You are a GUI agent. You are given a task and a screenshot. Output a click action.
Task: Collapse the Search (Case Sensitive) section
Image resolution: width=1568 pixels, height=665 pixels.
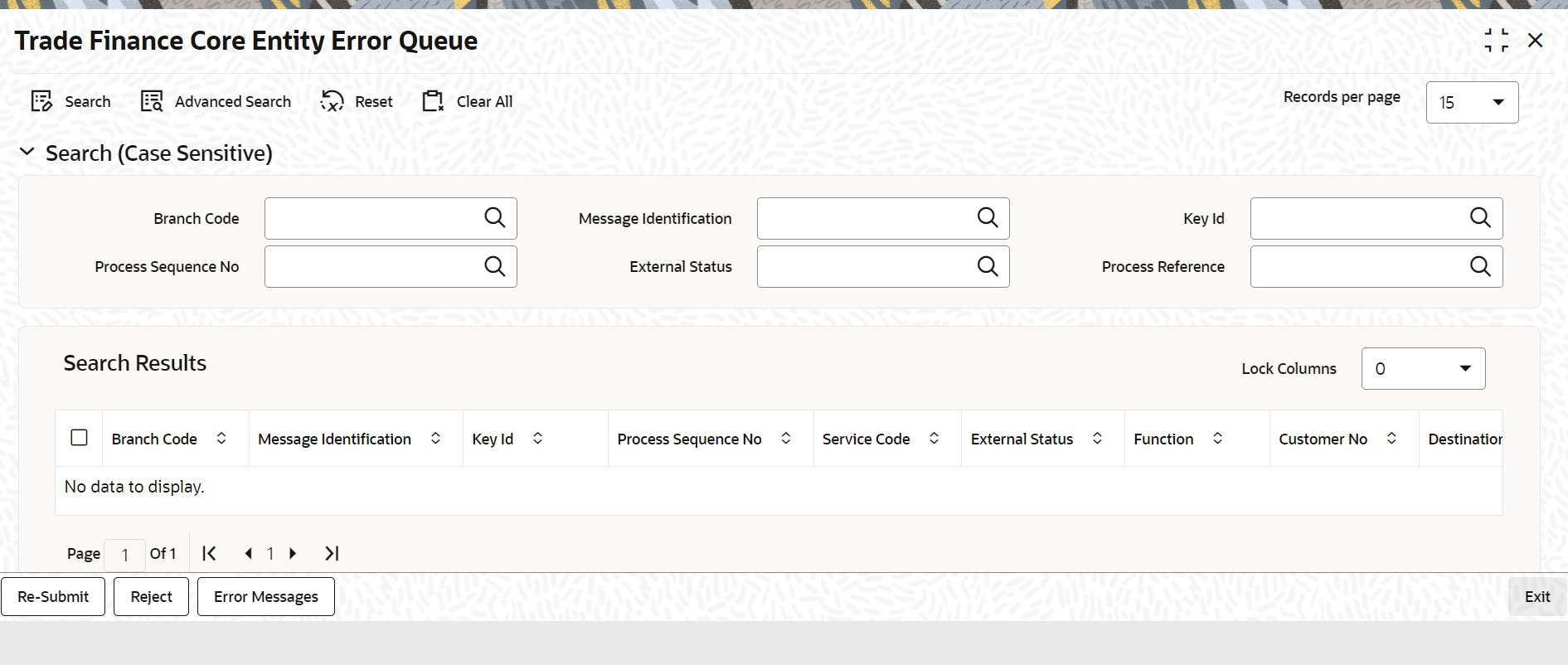[x=27, y=152]
